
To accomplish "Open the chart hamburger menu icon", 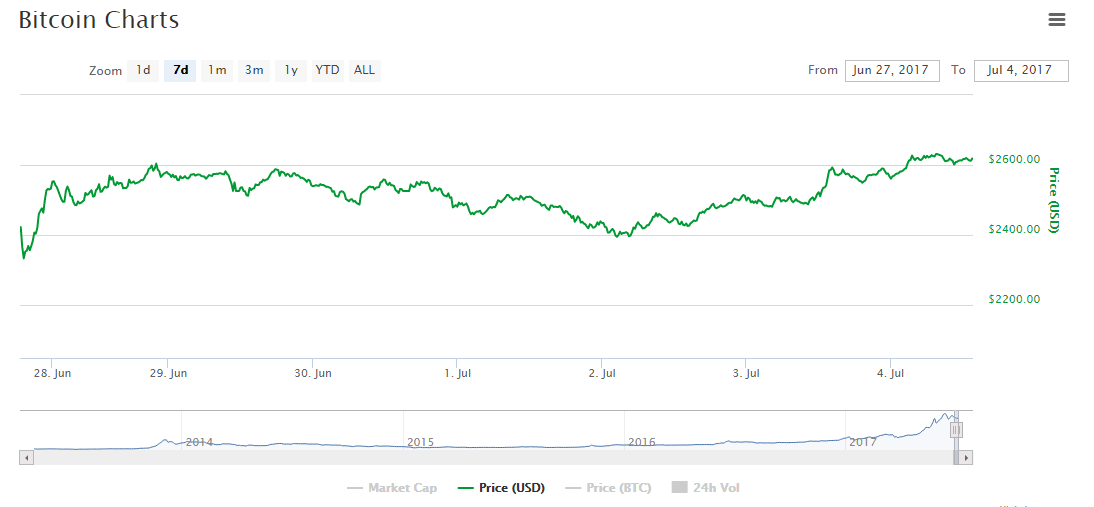I will [1056, 20].
